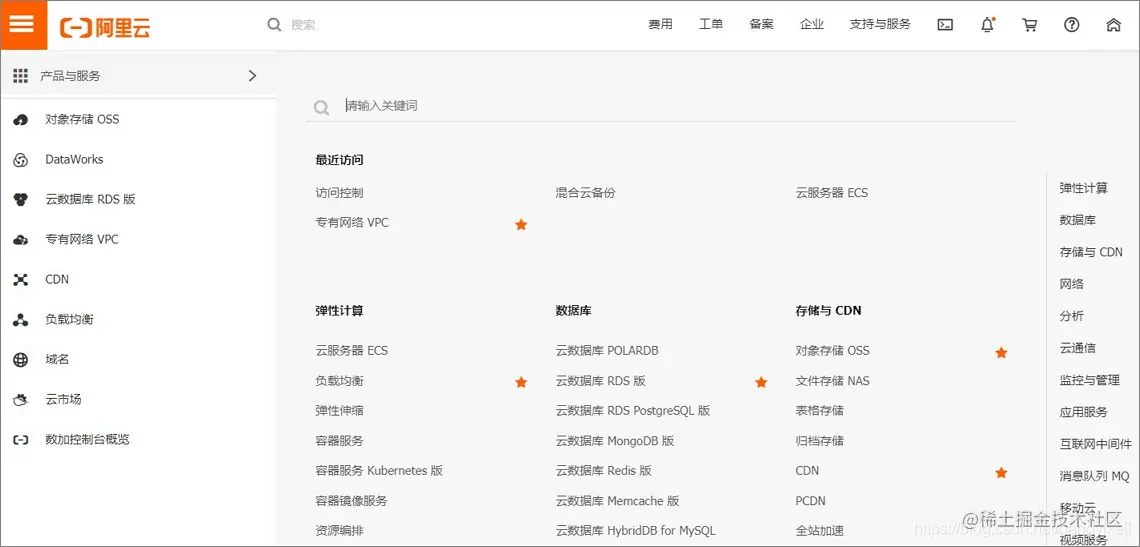Open the shopping cart

pyautogui.click(x=1029, y=25)
